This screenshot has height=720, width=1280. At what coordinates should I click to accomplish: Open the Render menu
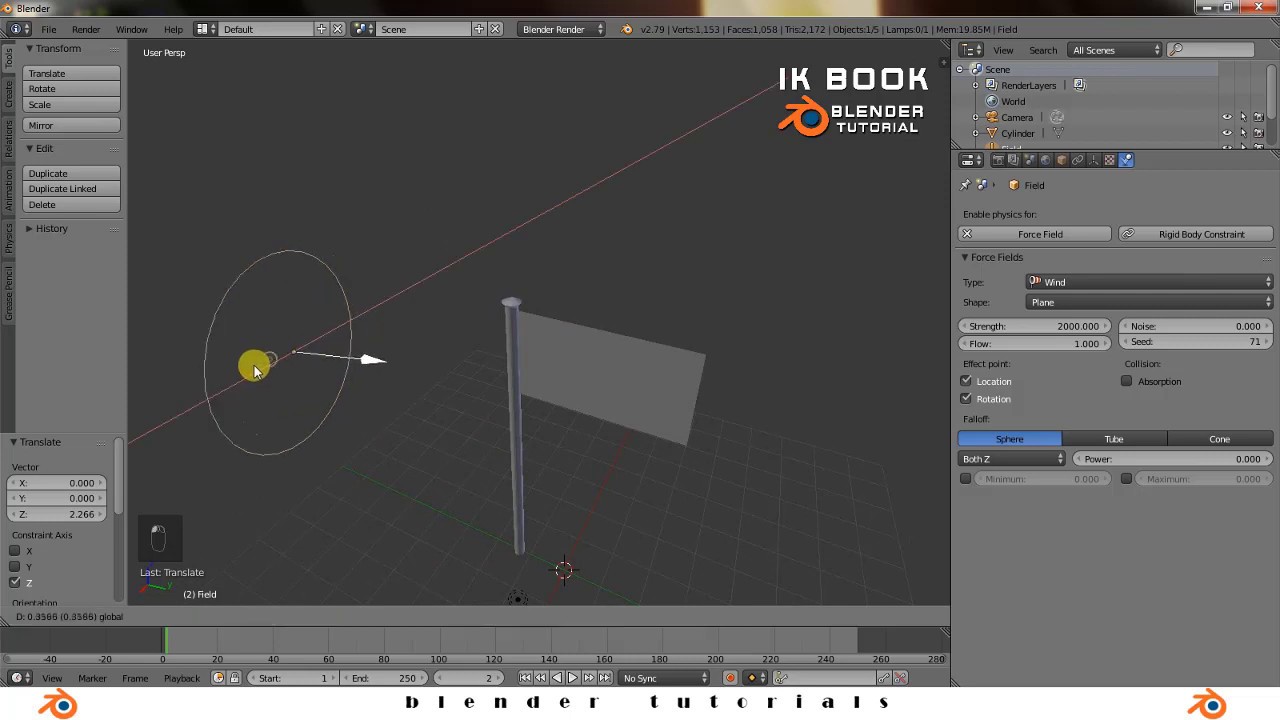tap(86, 30)
